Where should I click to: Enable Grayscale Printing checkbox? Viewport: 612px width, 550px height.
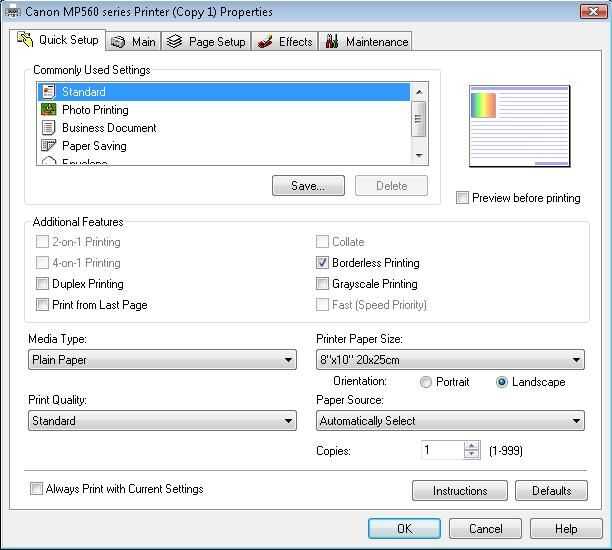point(322,283)
